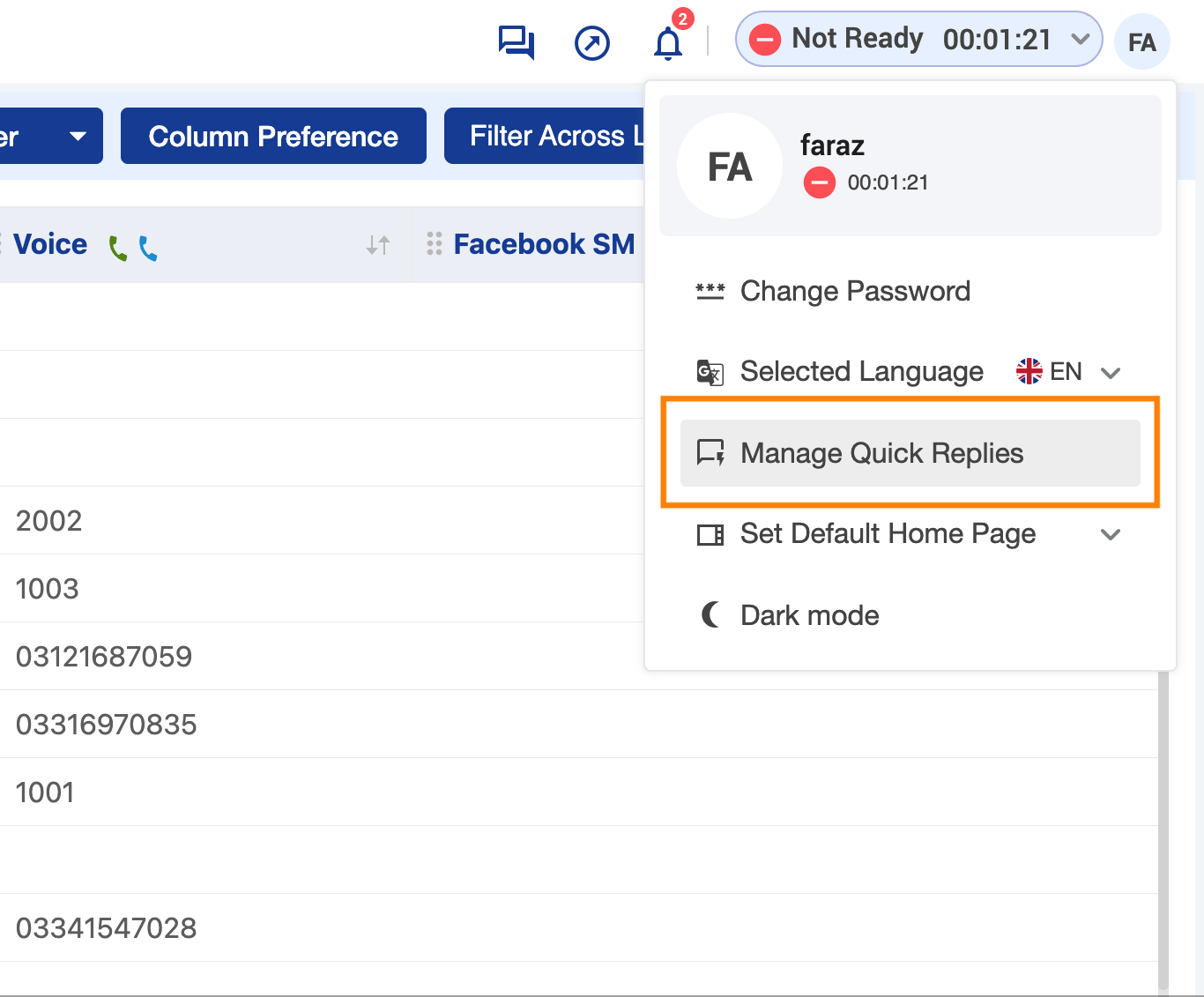Select the row with number 03121687059
The height and width of the screenshot is (997, 1204).
pos(104,657)
